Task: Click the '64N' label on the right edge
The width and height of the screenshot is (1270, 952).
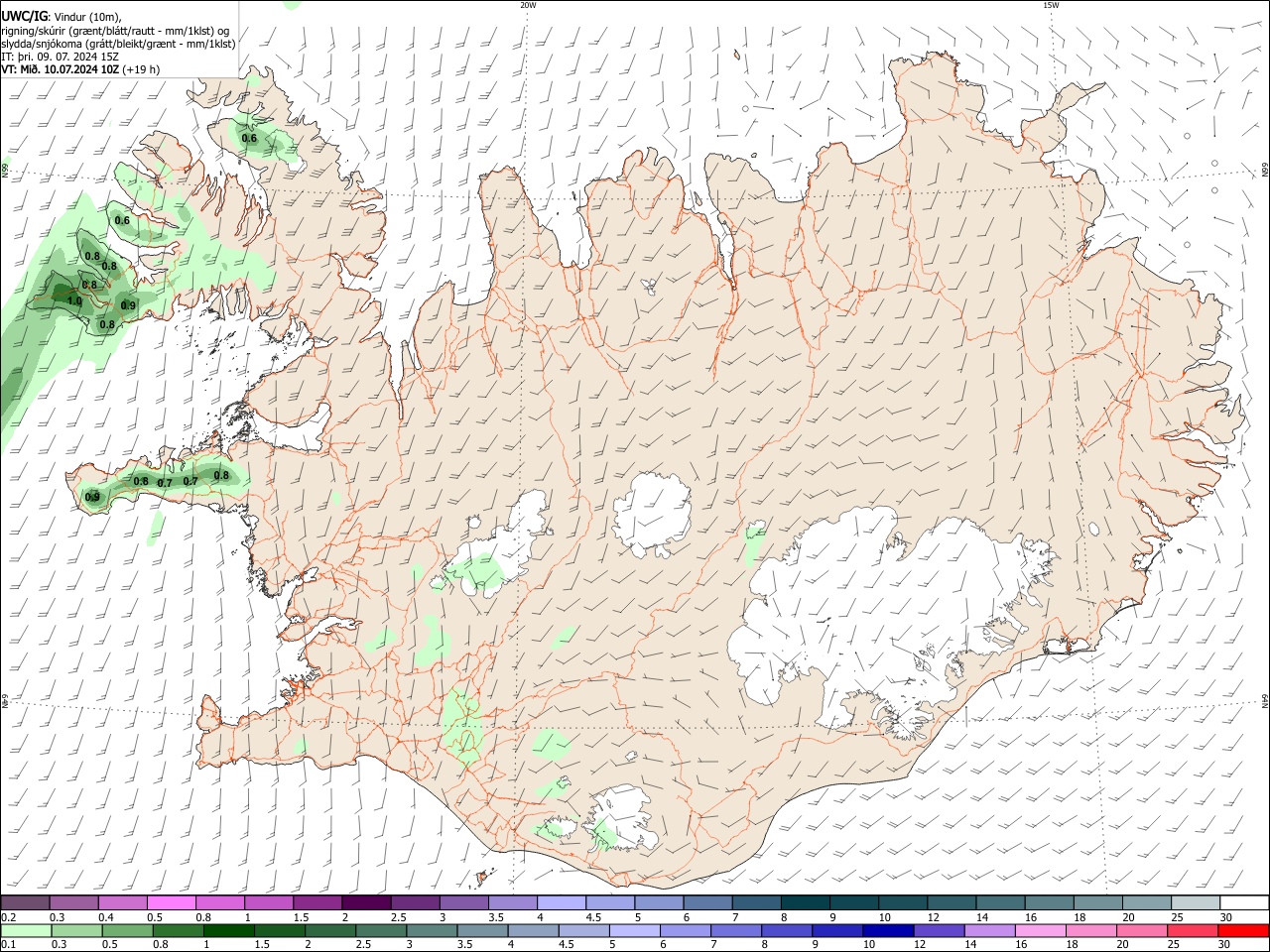Action: (1264, 700)
